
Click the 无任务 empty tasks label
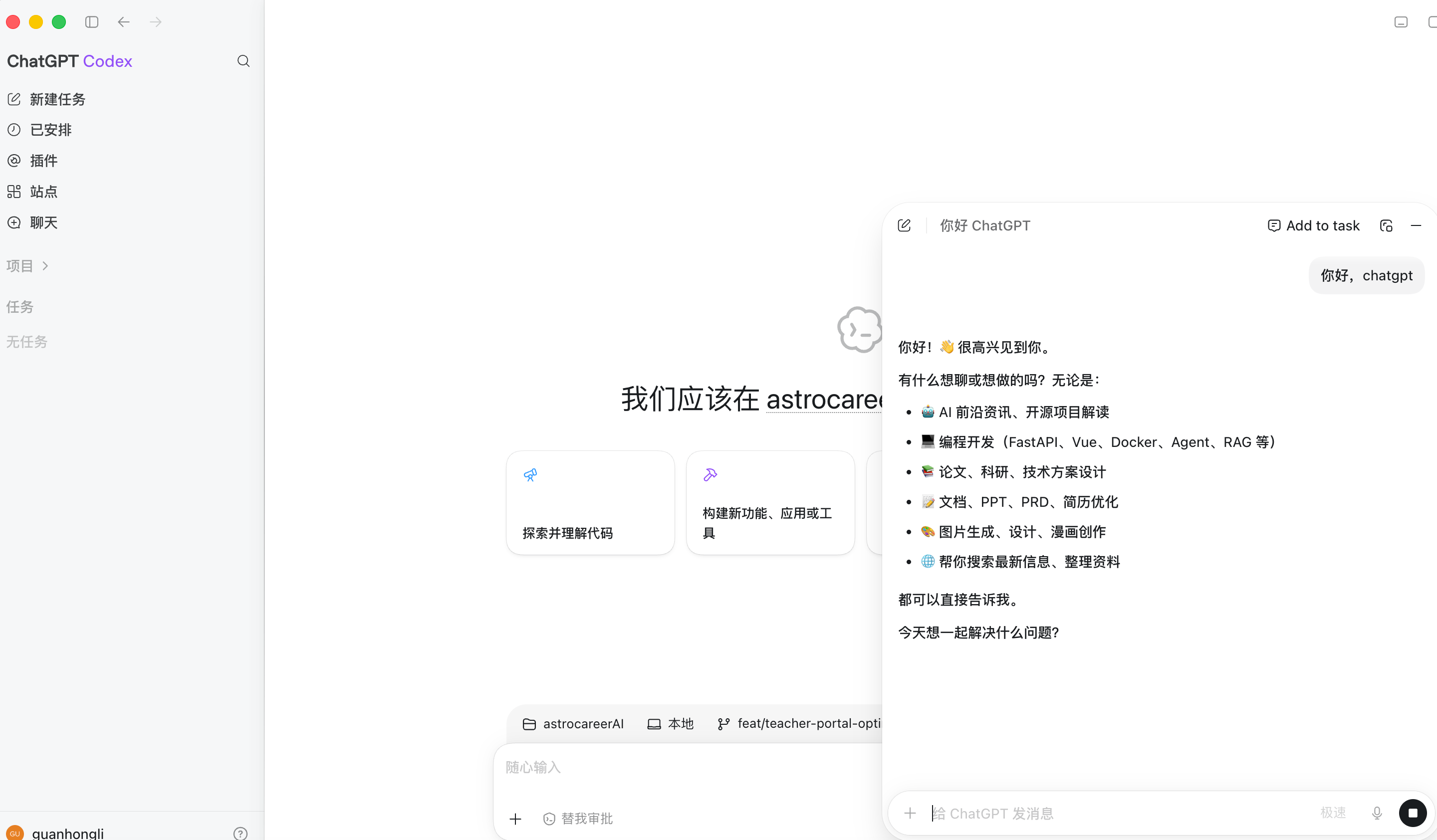27,342
